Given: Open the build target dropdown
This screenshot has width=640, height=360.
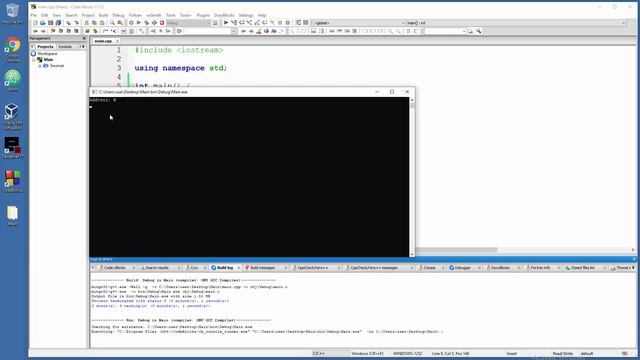Looking at the screenshot, I should click(x=188, y=23).
